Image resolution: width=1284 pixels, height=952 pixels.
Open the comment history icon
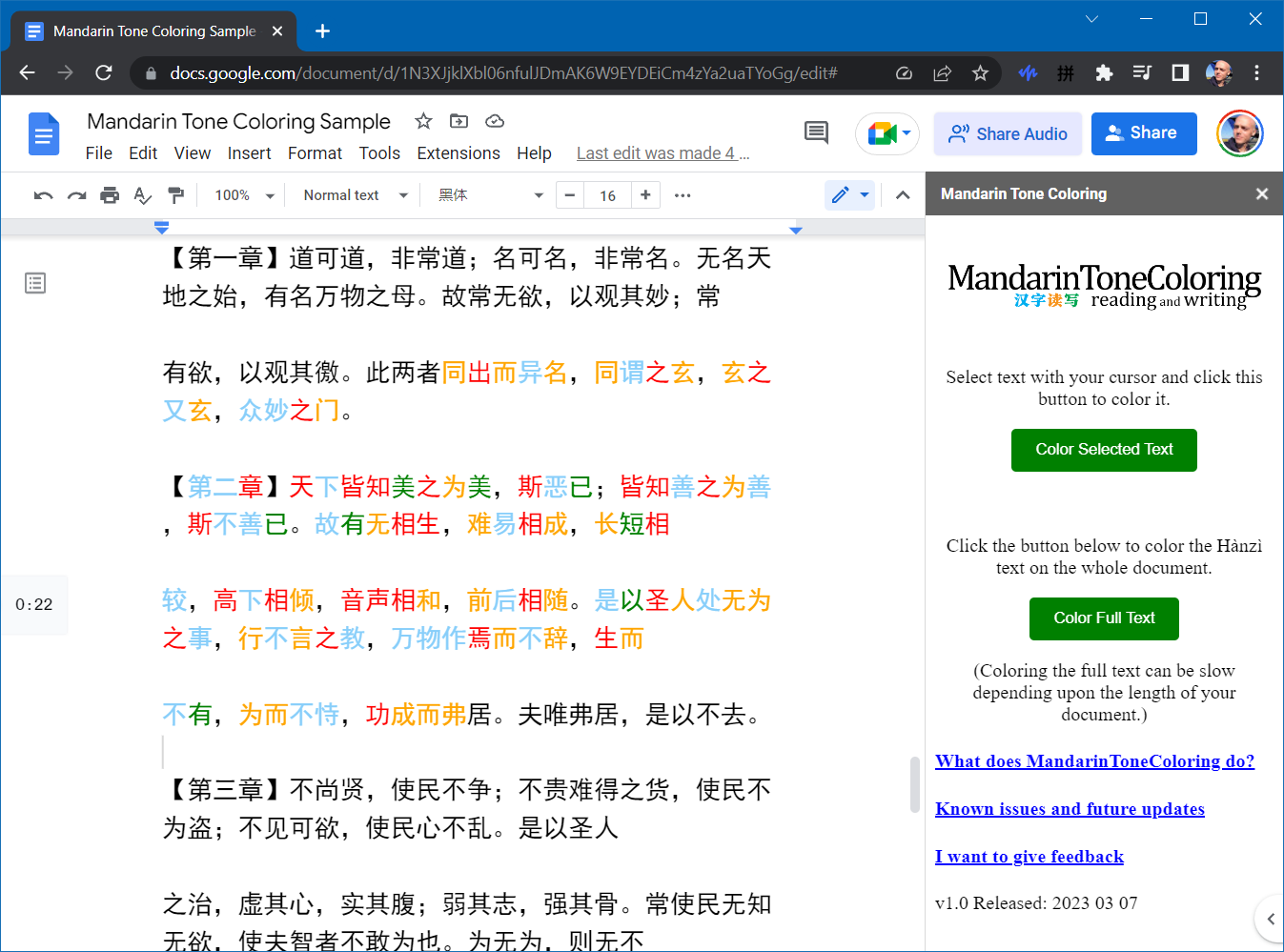[x=816, y=132]
